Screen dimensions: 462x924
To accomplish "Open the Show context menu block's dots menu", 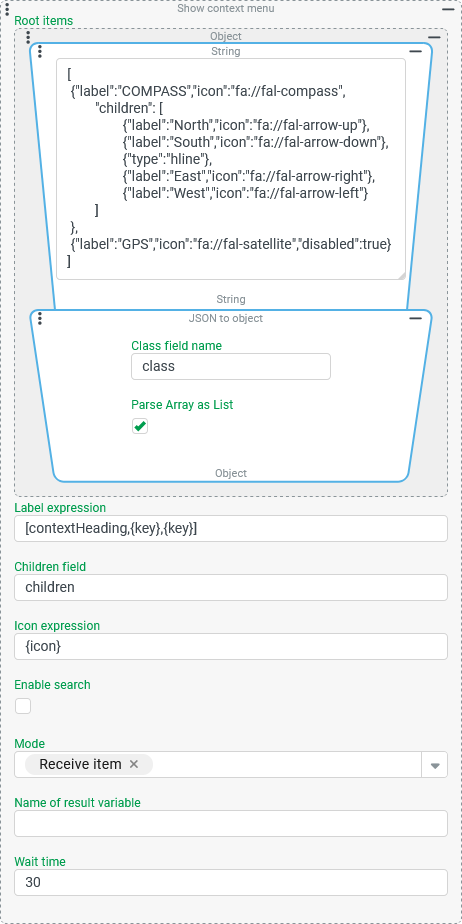I will (6, 9).
